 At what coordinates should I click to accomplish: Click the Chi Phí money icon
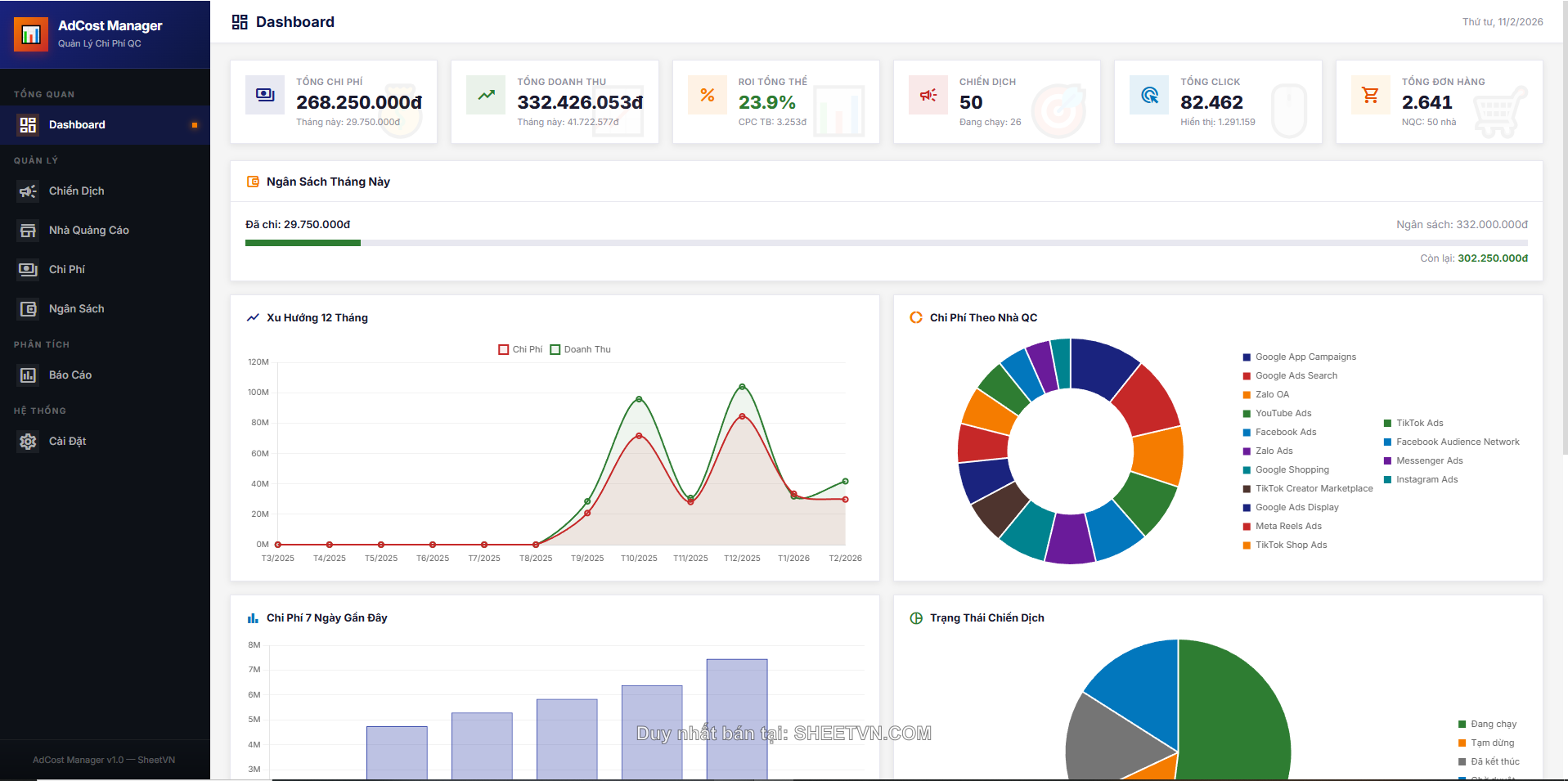click(28, 270)
